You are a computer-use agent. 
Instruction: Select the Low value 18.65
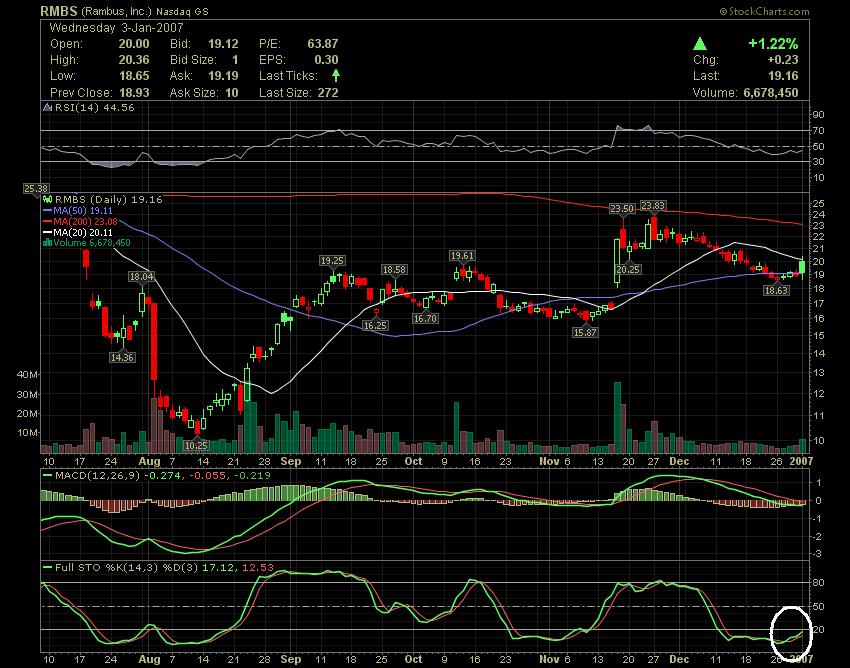[x=134, y=76]
